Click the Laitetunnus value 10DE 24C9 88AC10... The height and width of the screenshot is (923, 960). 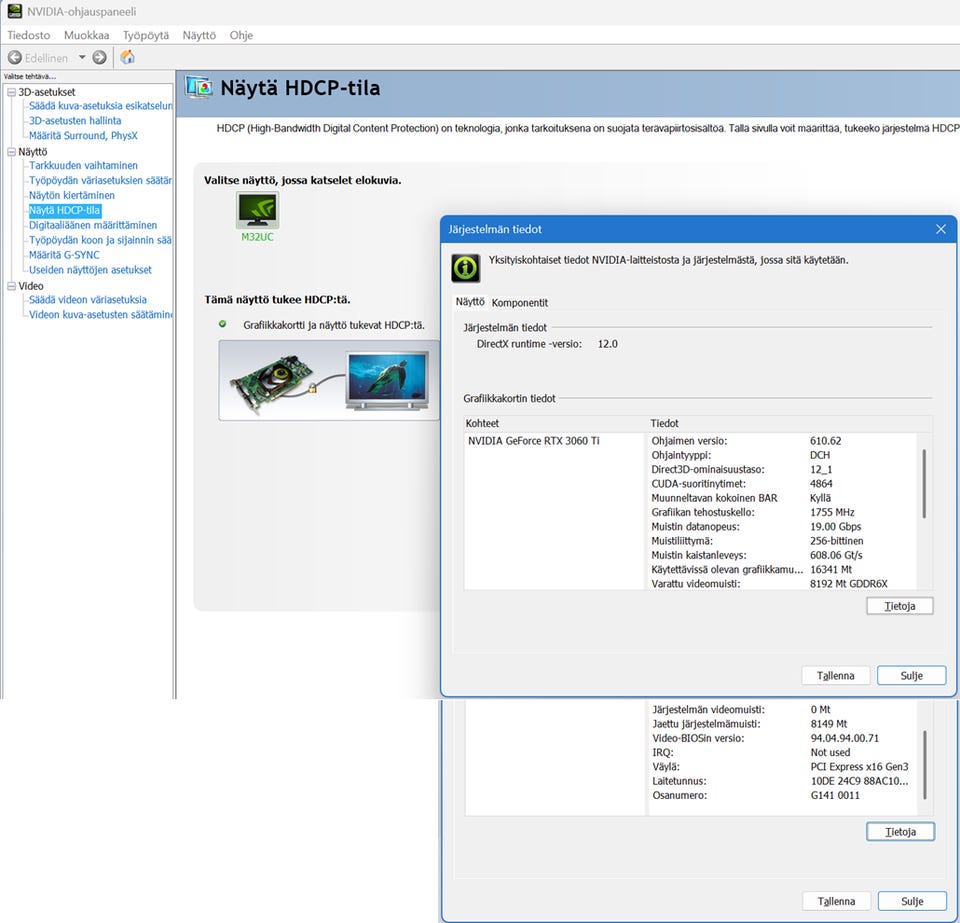point(860,782)
